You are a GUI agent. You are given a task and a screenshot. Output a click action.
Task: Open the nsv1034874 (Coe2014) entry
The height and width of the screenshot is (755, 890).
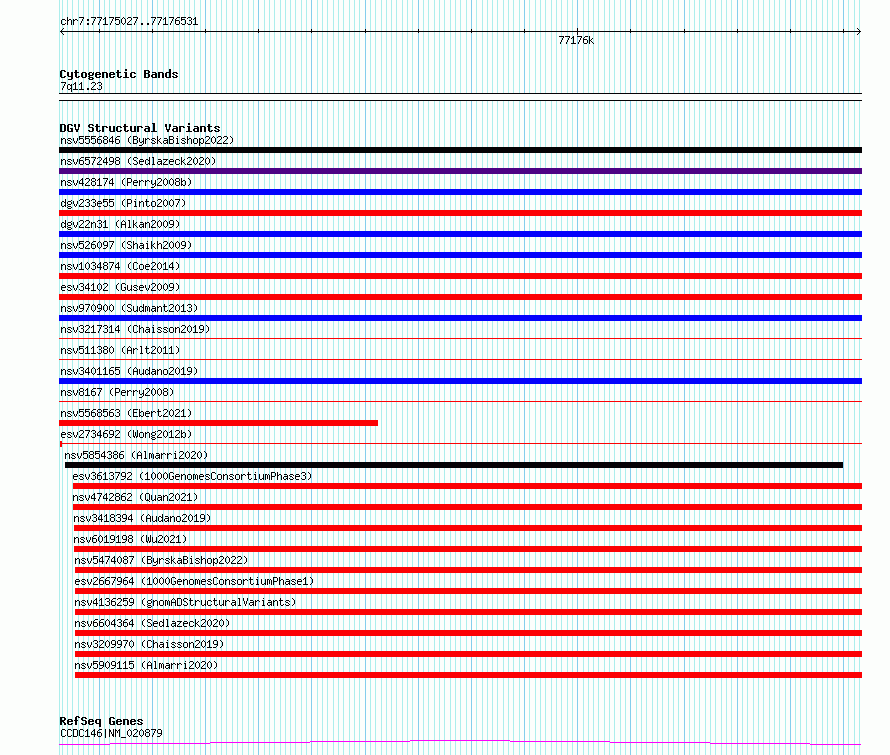coord(120,266)
